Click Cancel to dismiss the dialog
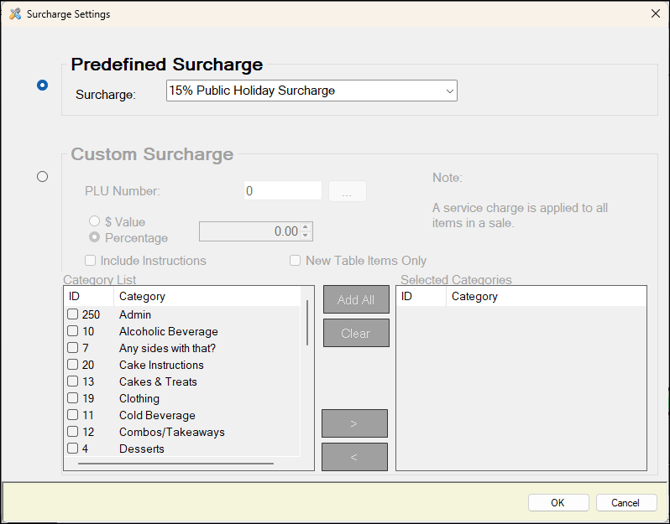670x524 pixels. [626, 503]
